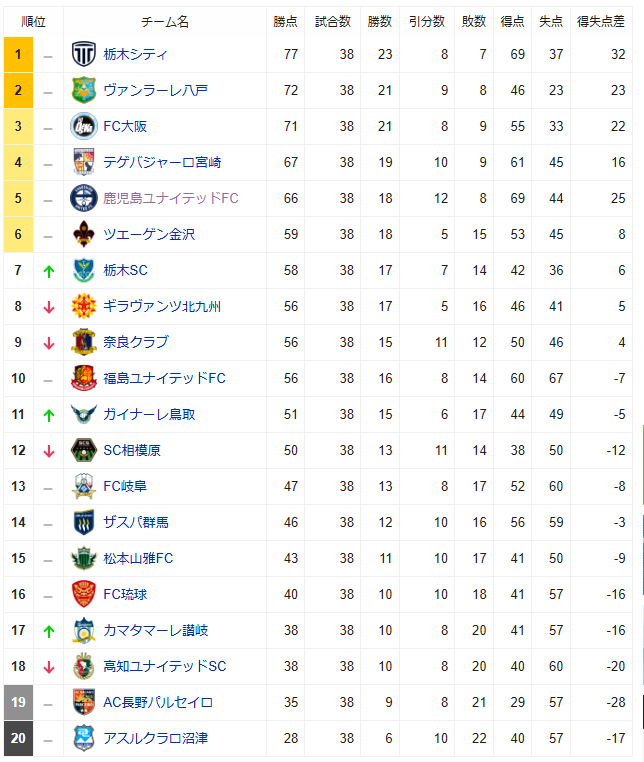
Task: Click the green up arrow beside 栃木SC
Action: pyautogui.click(x=48, y=271)
